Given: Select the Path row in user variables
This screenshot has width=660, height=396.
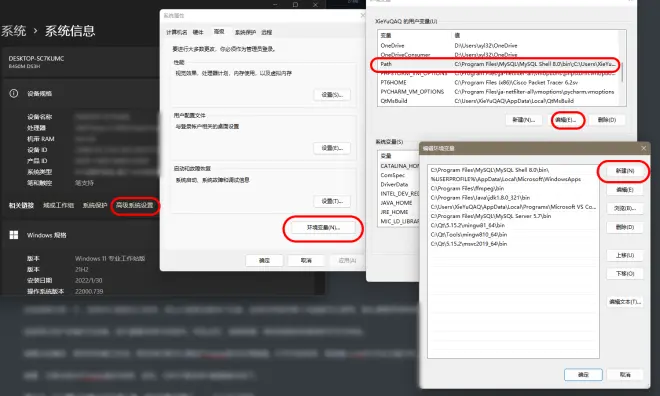Looking at the screenshot, I should tap(498, 64).
